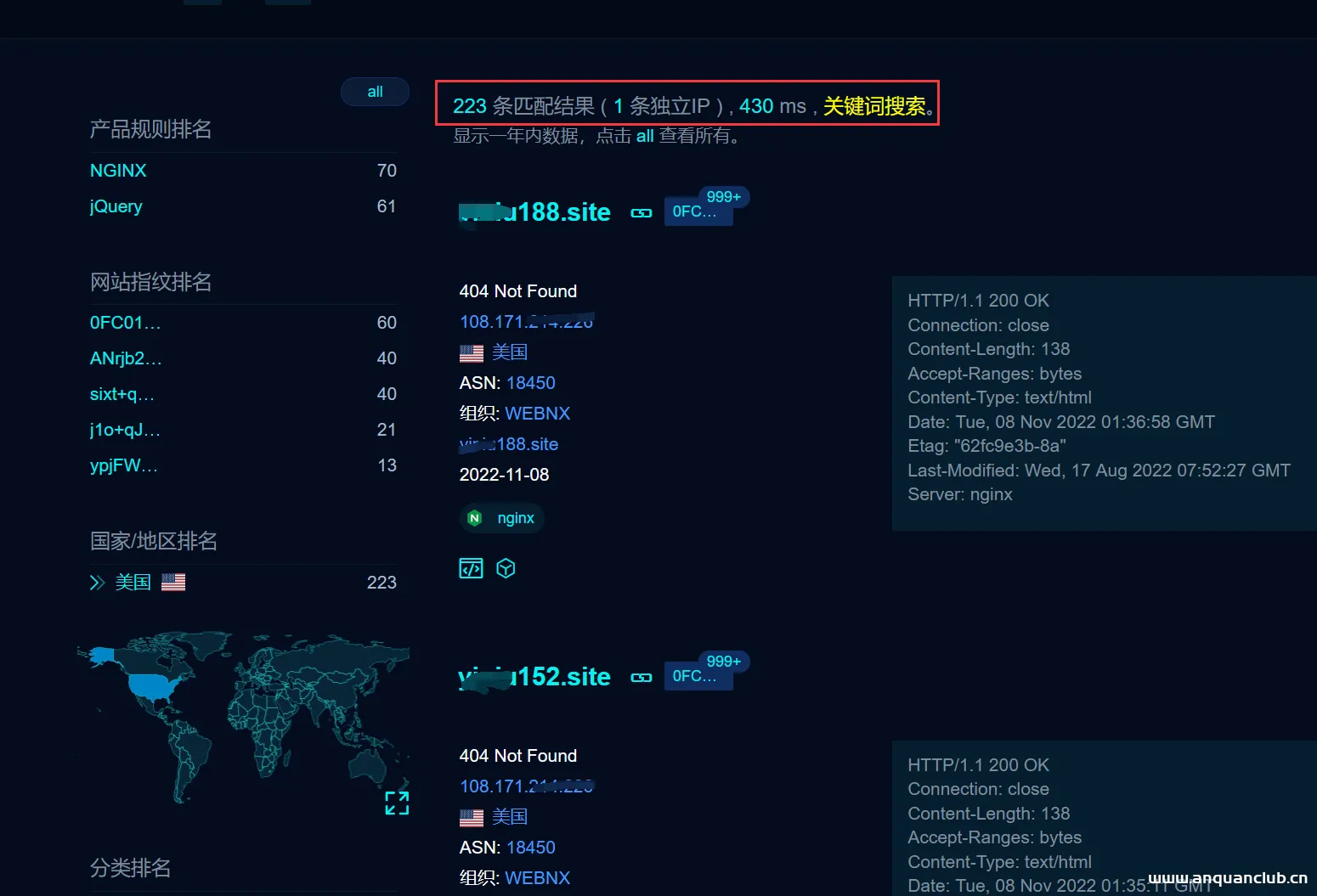Select the ANrjb2 fingerprint filter

pos(125,358)
